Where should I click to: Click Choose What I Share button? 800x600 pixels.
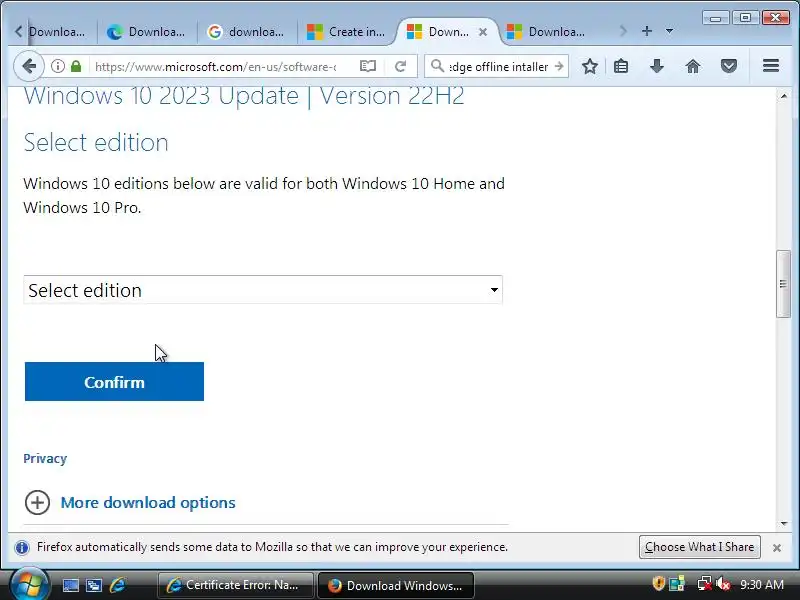click(699, 547)
